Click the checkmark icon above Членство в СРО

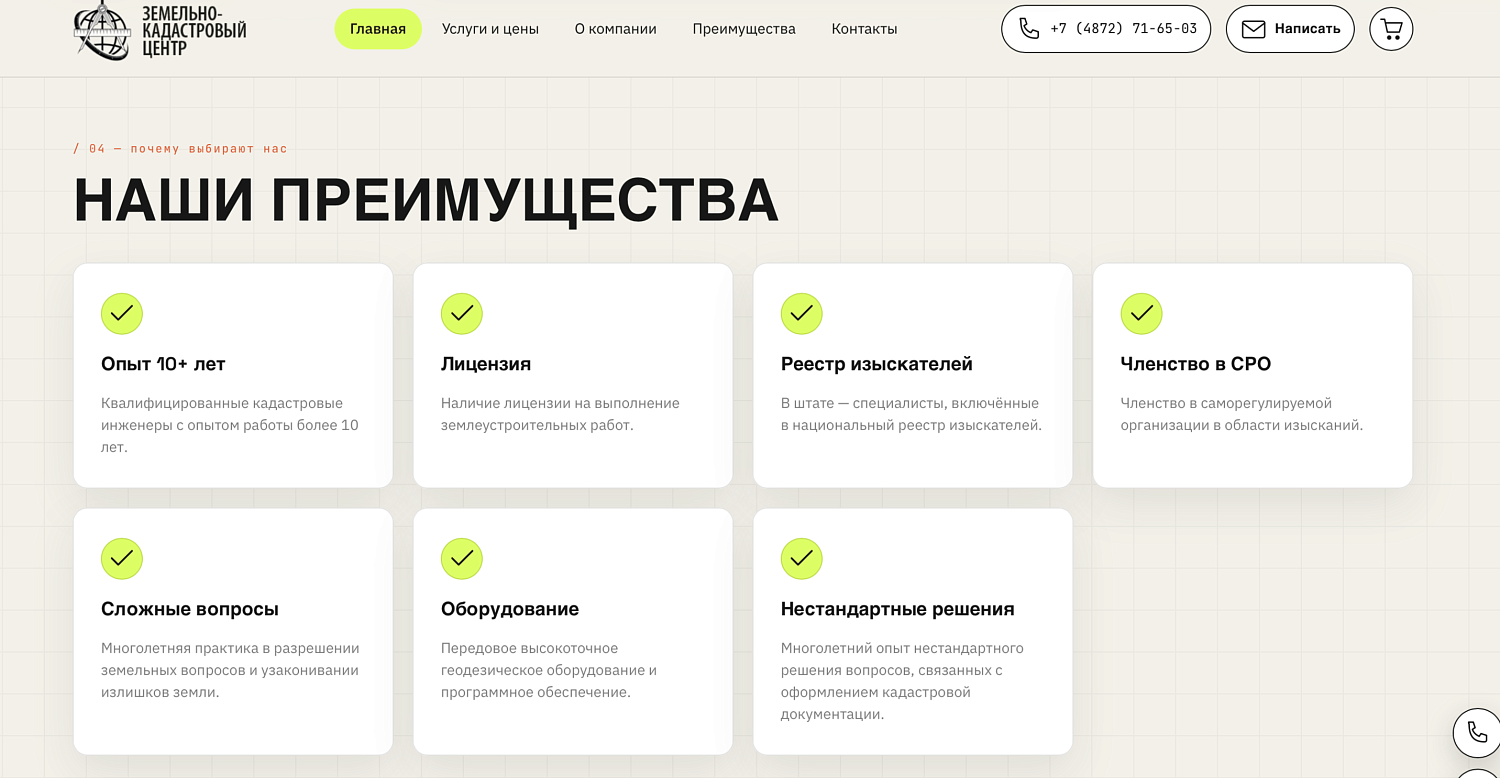1142,314
